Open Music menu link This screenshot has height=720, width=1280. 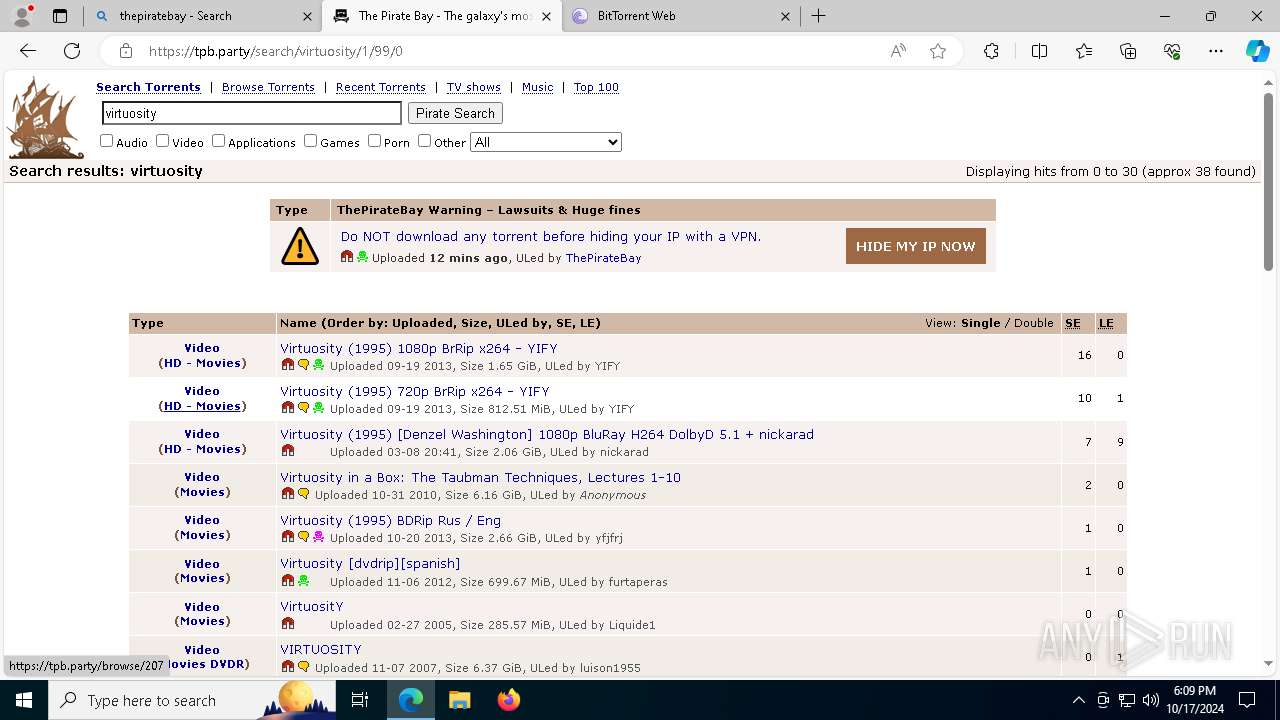coord(537,87)
